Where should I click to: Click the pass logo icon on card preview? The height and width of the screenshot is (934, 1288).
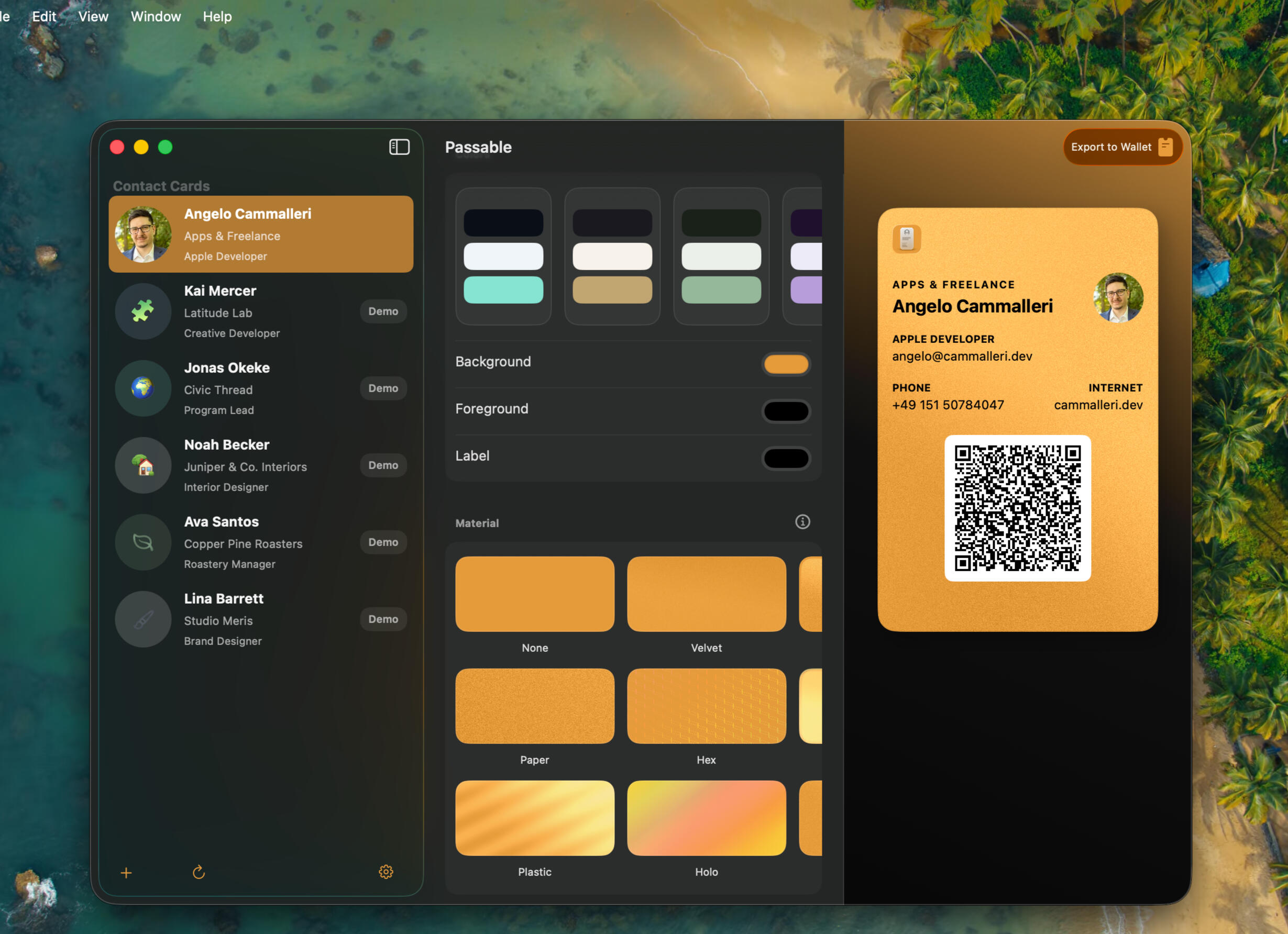click(x=907, y=238)
